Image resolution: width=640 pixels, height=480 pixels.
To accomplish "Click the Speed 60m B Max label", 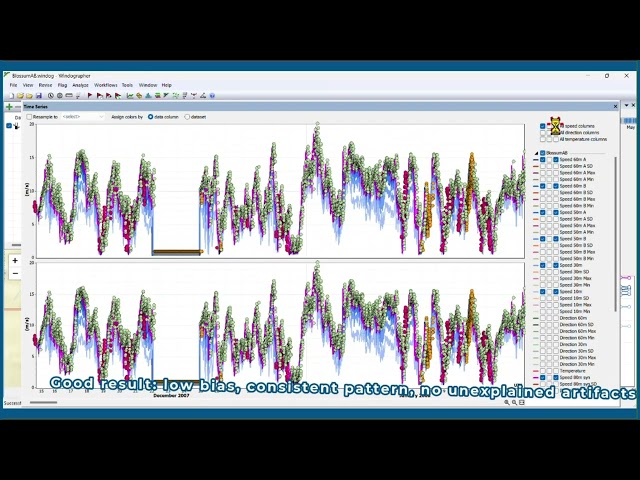I will point(577,199).
